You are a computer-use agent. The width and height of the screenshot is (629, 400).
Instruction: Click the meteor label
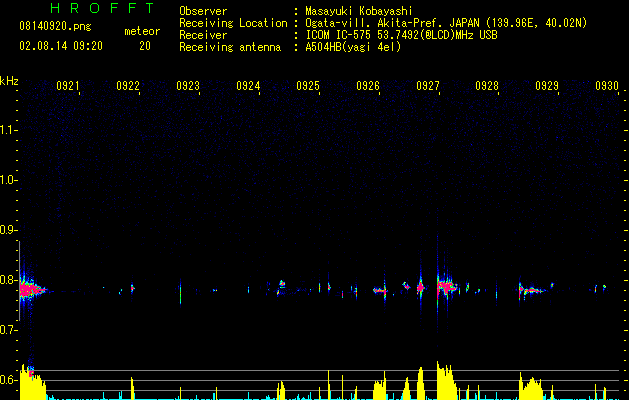[142, 31]
